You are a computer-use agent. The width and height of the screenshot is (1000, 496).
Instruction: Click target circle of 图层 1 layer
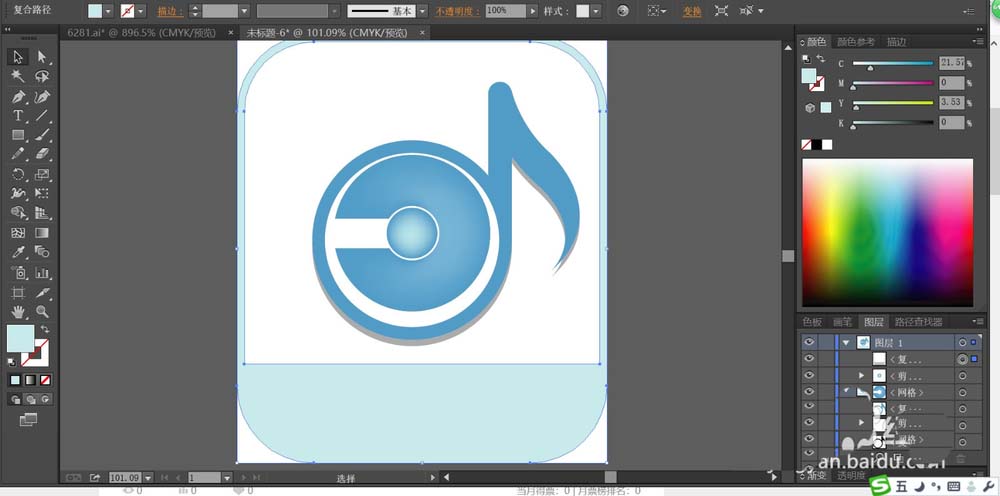[x=962, y=342]
